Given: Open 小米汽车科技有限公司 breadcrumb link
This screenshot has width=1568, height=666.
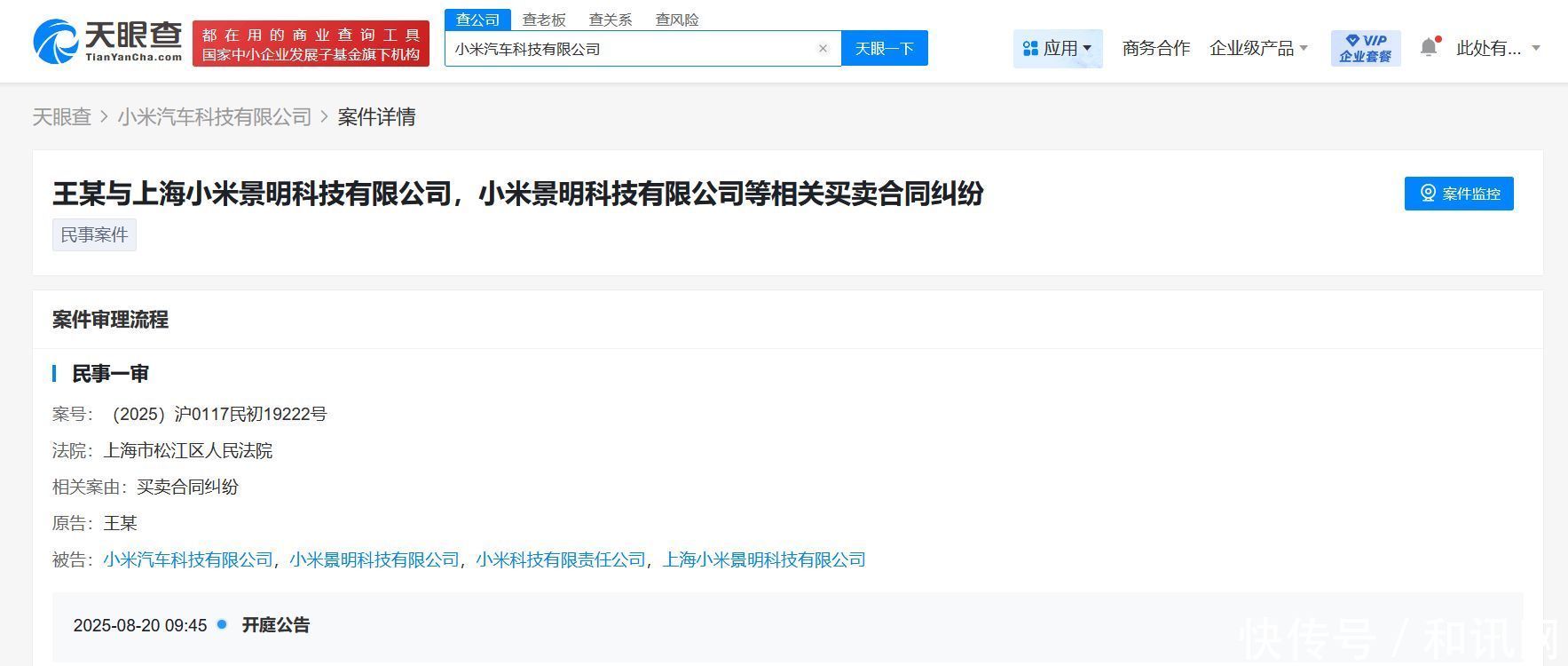Looking at the screenshot, I should coord(215,117).
